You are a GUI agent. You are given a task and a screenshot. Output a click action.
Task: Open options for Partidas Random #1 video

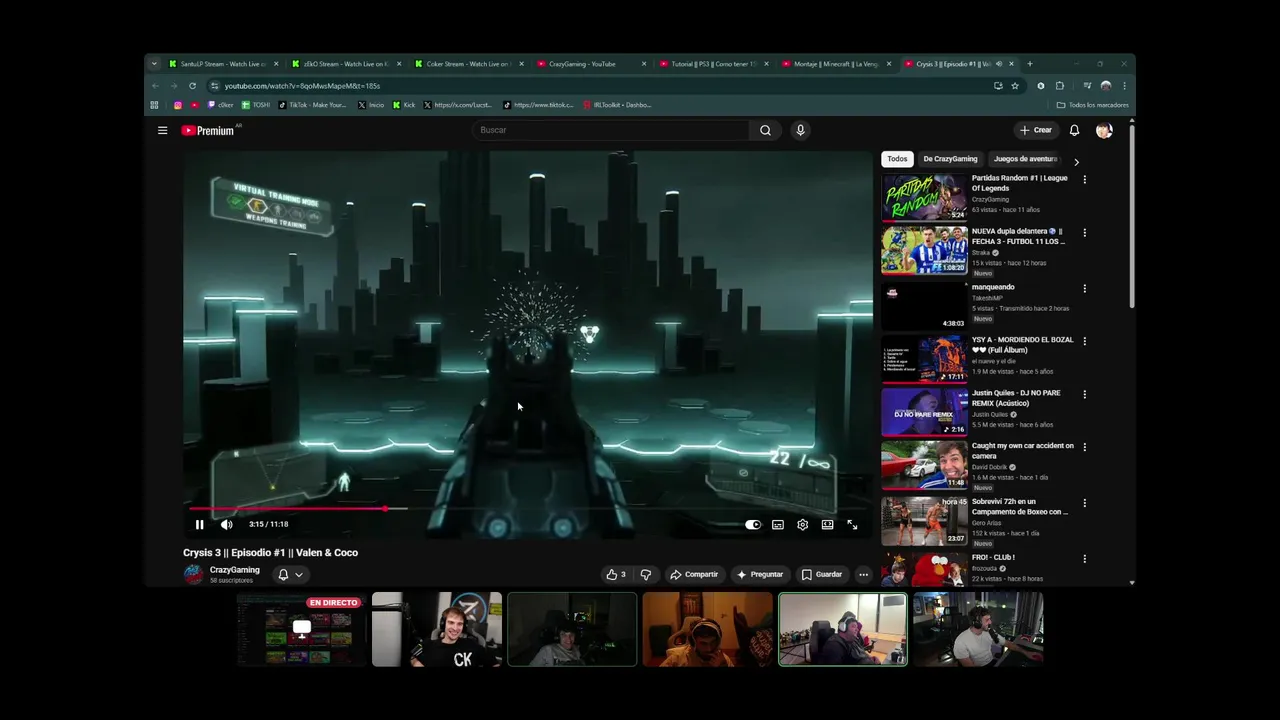1084,180
